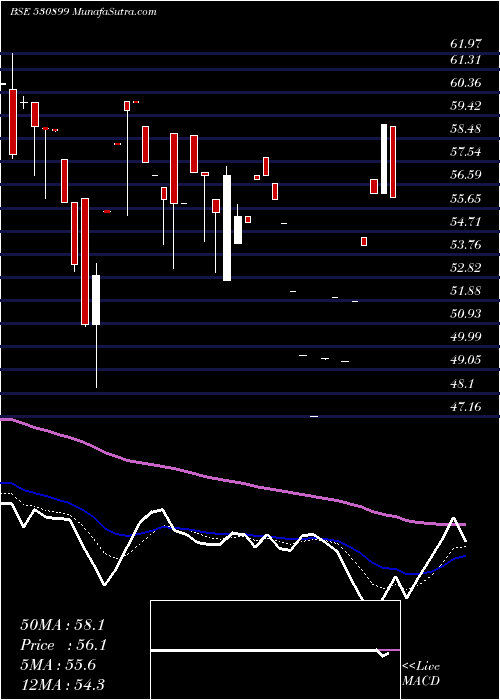The width and height of the screenshot is (500, 700).
Task: Click the 56.59 price level label
Action: point(466,175)
